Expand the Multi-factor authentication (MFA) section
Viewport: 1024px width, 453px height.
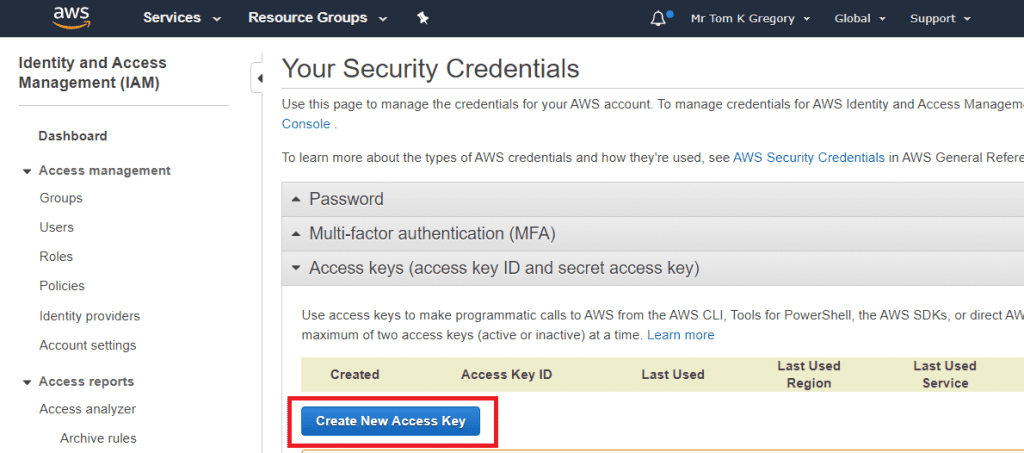pyautogui.click(x=432, y=234)
